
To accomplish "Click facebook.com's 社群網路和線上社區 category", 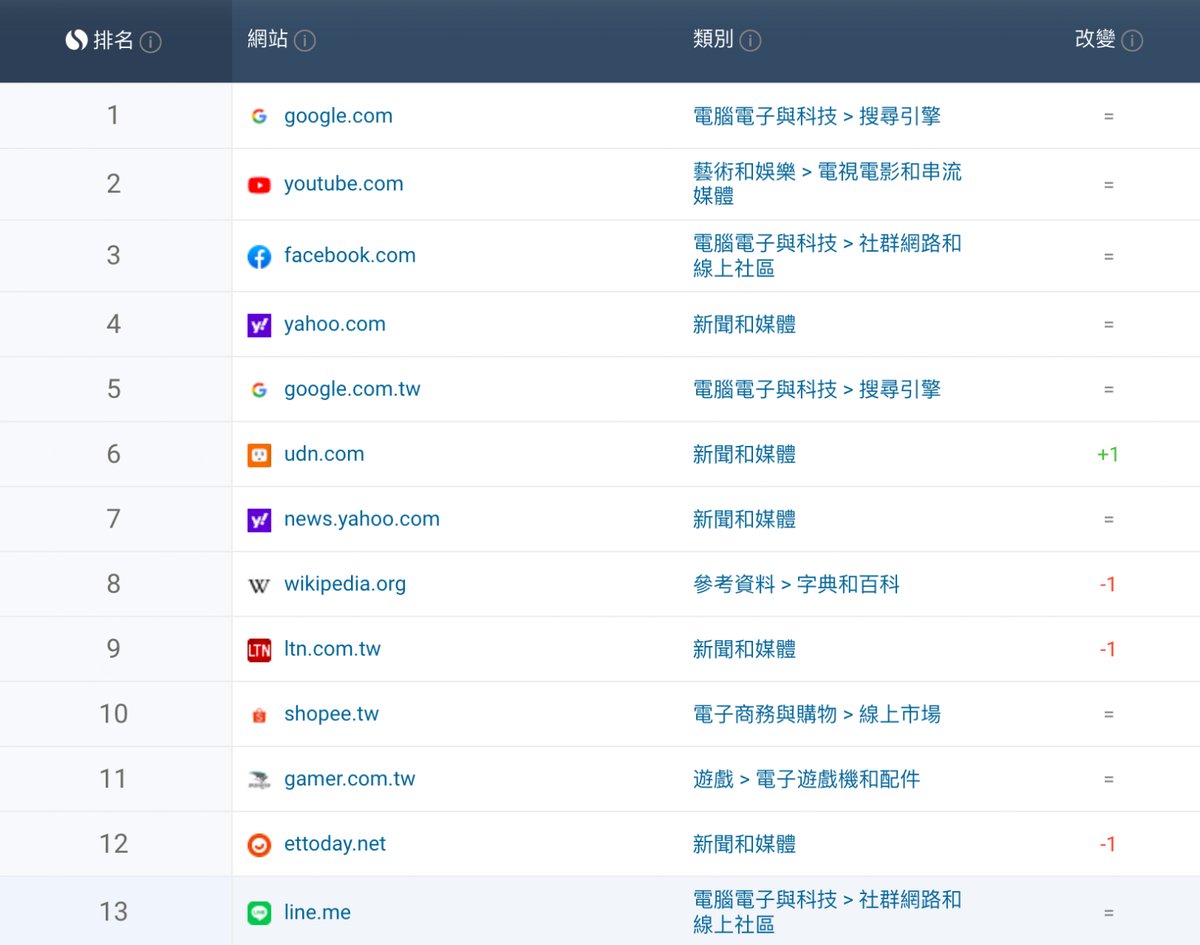I will coord(827,256).
